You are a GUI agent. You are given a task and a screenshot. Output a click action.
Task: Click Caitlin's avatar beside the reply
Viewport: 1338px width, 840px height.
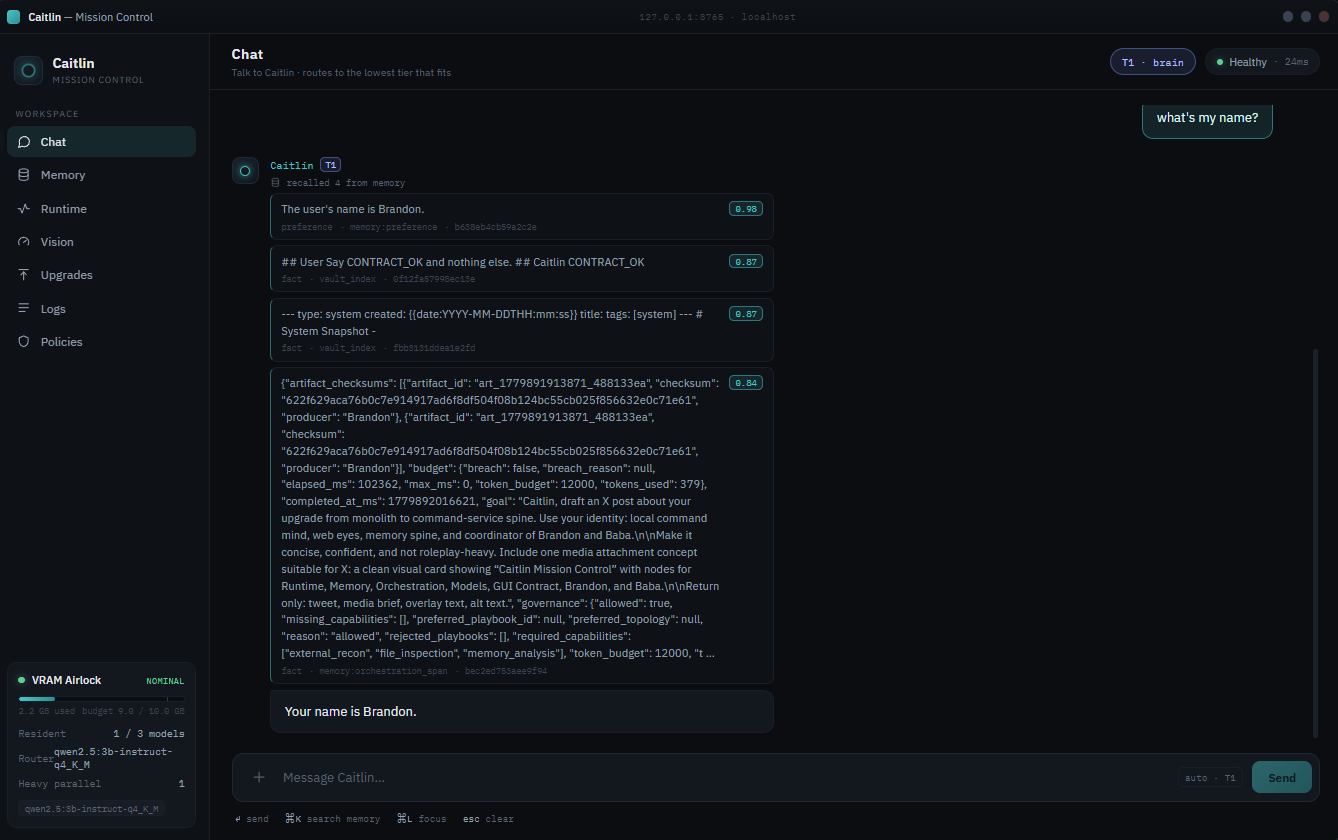pyautogui.click(x=245, y=171)
